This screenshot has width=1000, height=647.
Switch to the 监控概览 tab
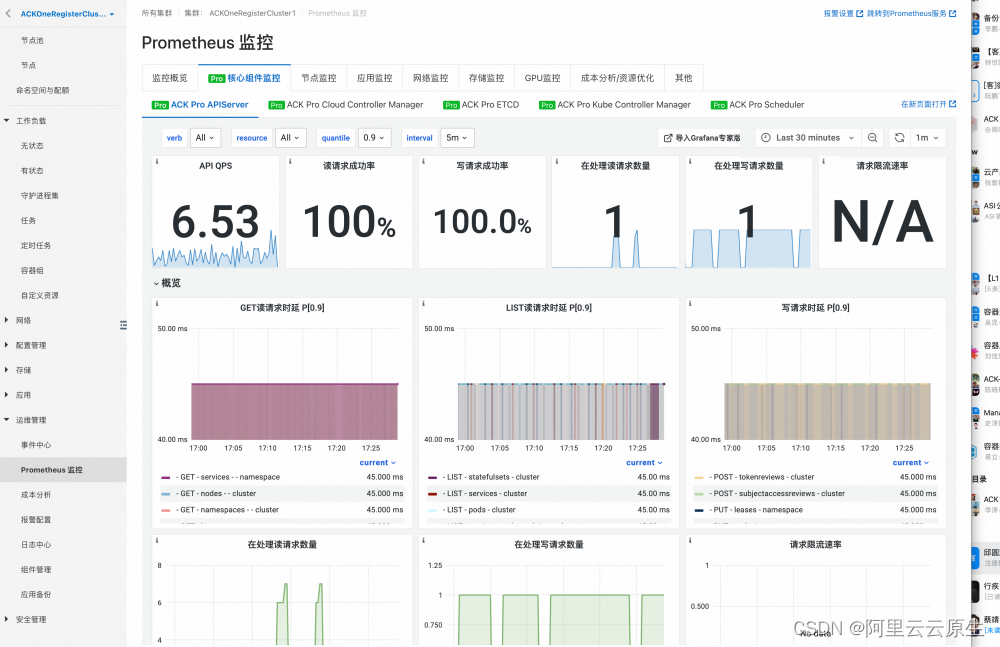click(x=170, y=78)
